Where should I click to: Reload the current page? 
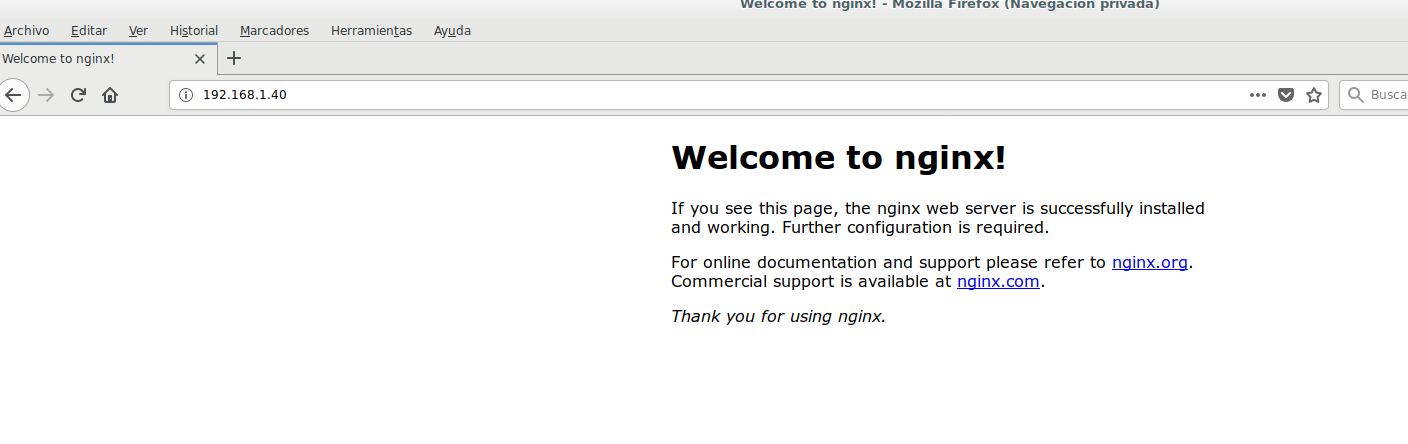78,95
